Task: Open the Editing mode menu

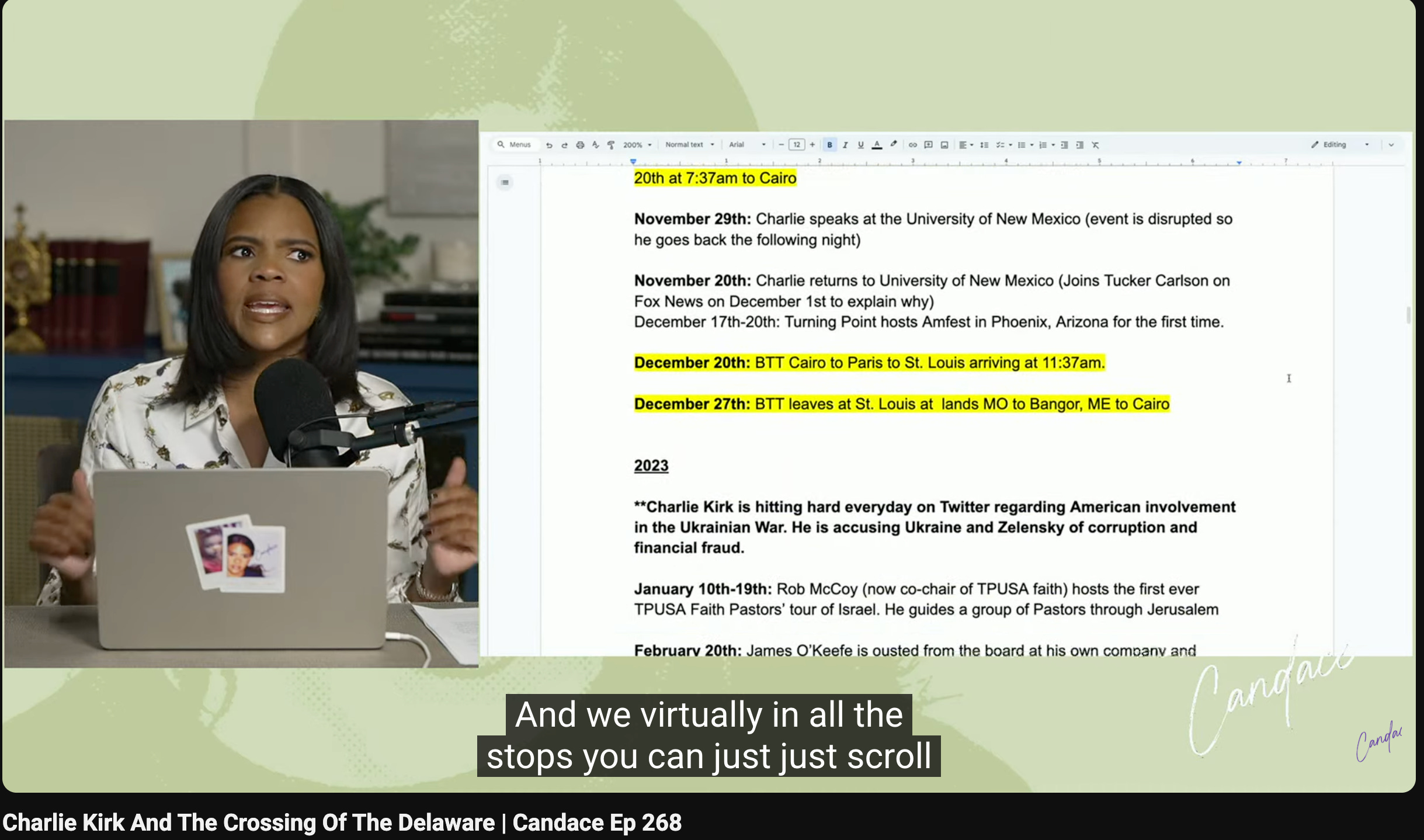Action: pos(1340,145)
